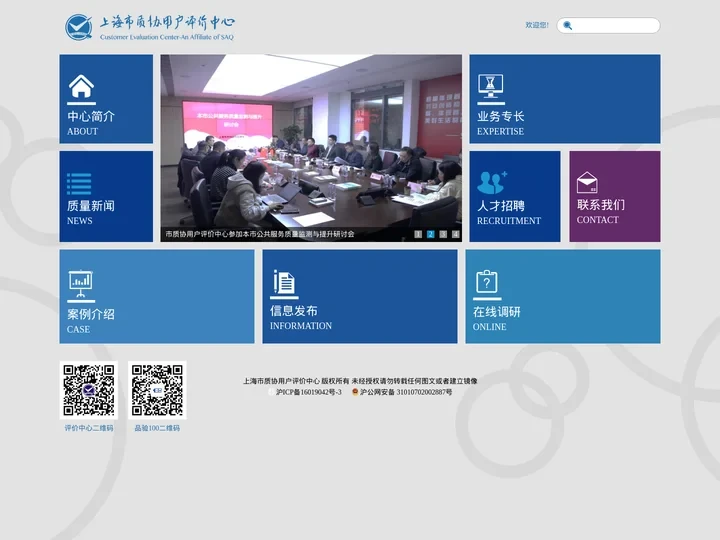Image resolution: width=720 pixels, height=540 pixels.
Task: Go to the 在线调研 ONLINE label
Action: click(x=497, y=319)
